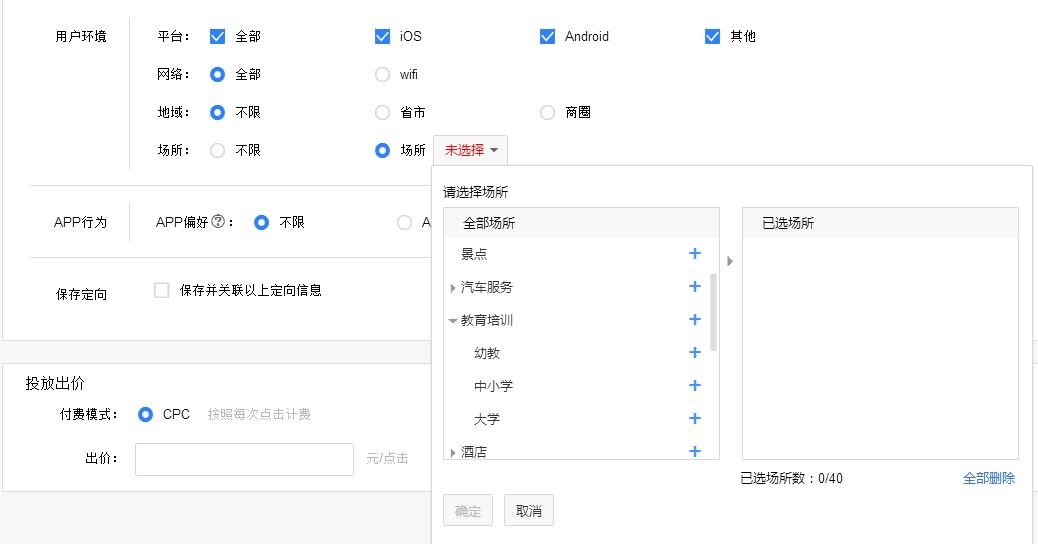Click the 出价 bid input field
The image size is (1038, 544).
coord(244,459)
